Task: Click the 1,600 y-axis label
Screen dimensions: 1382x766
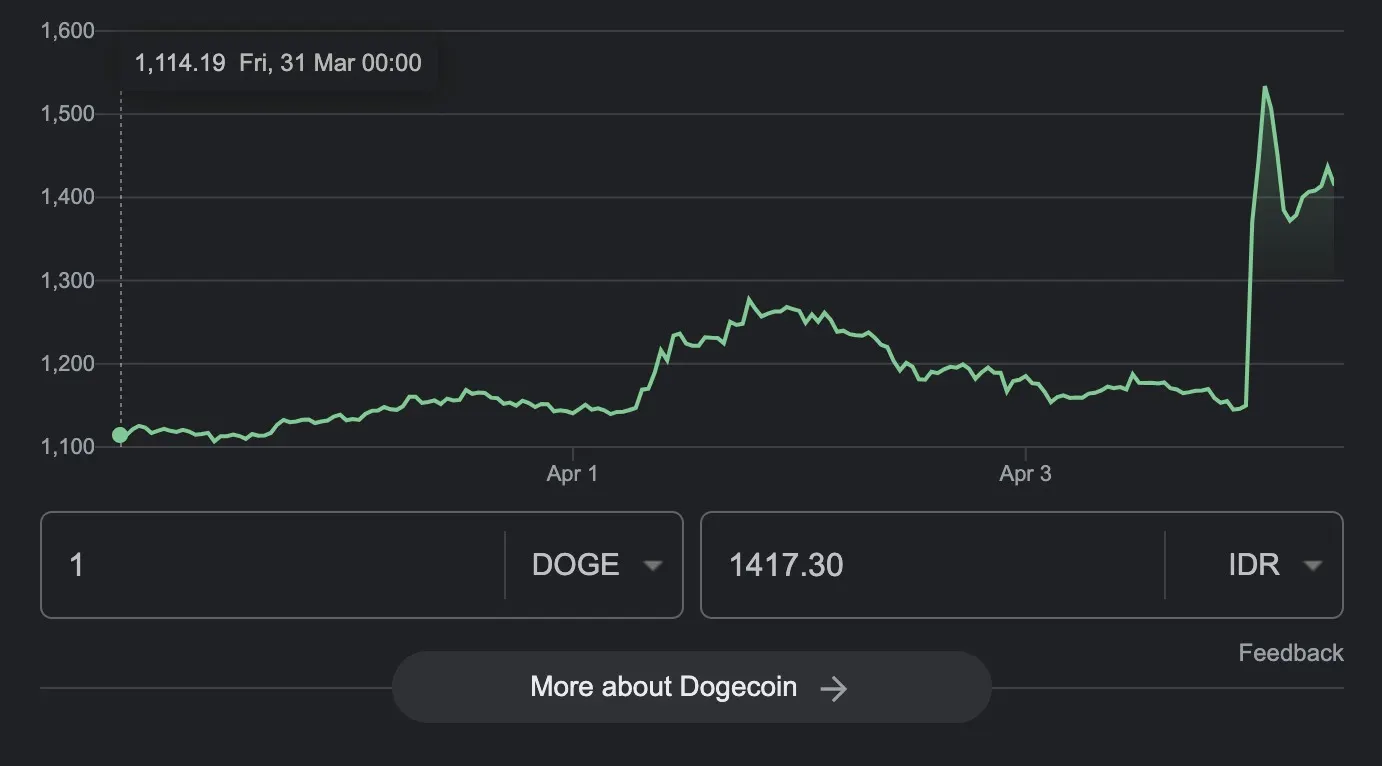Action: 68,31
